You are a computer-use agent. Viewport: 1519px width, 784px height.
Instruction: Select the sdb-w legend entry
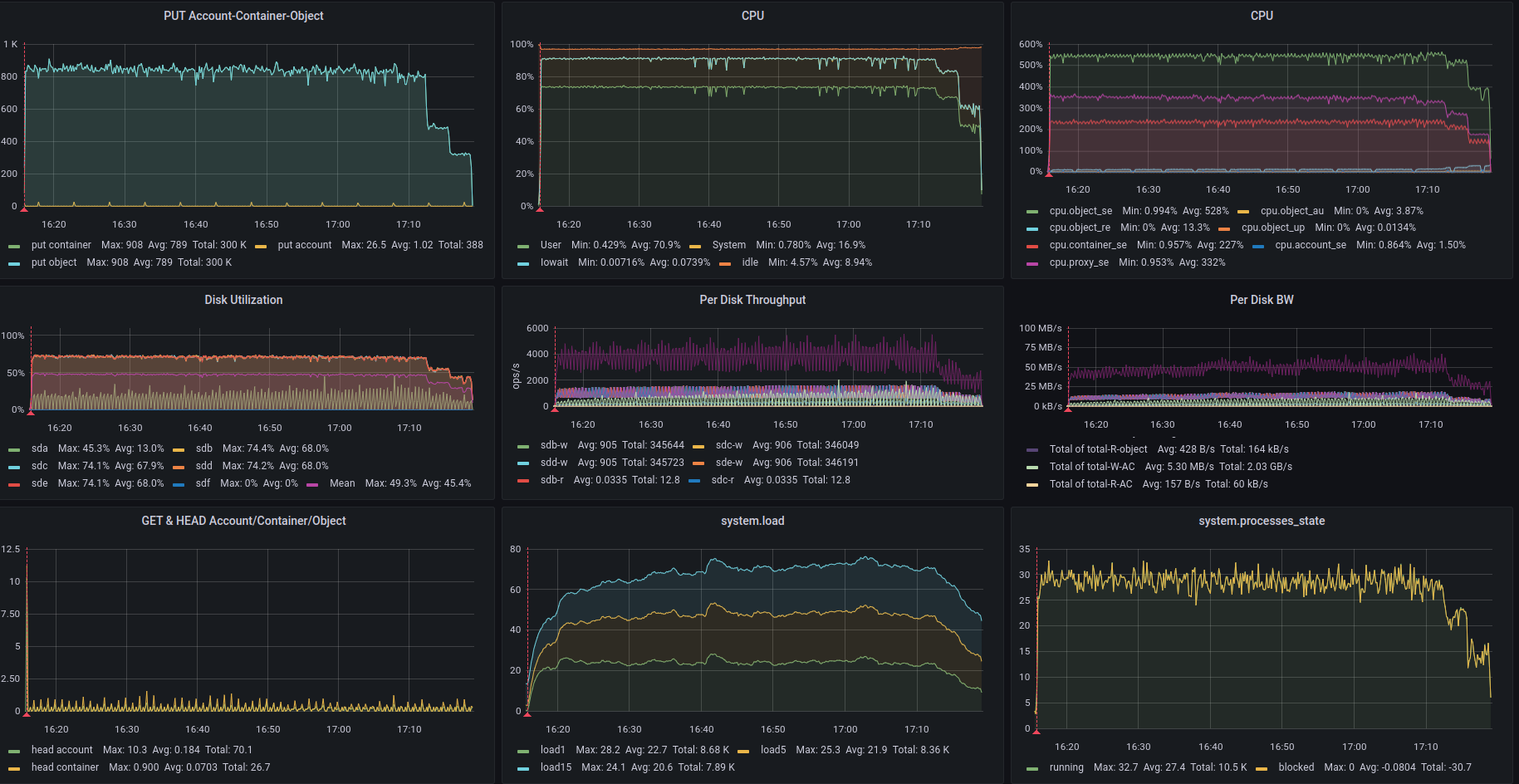coord(554,445)
